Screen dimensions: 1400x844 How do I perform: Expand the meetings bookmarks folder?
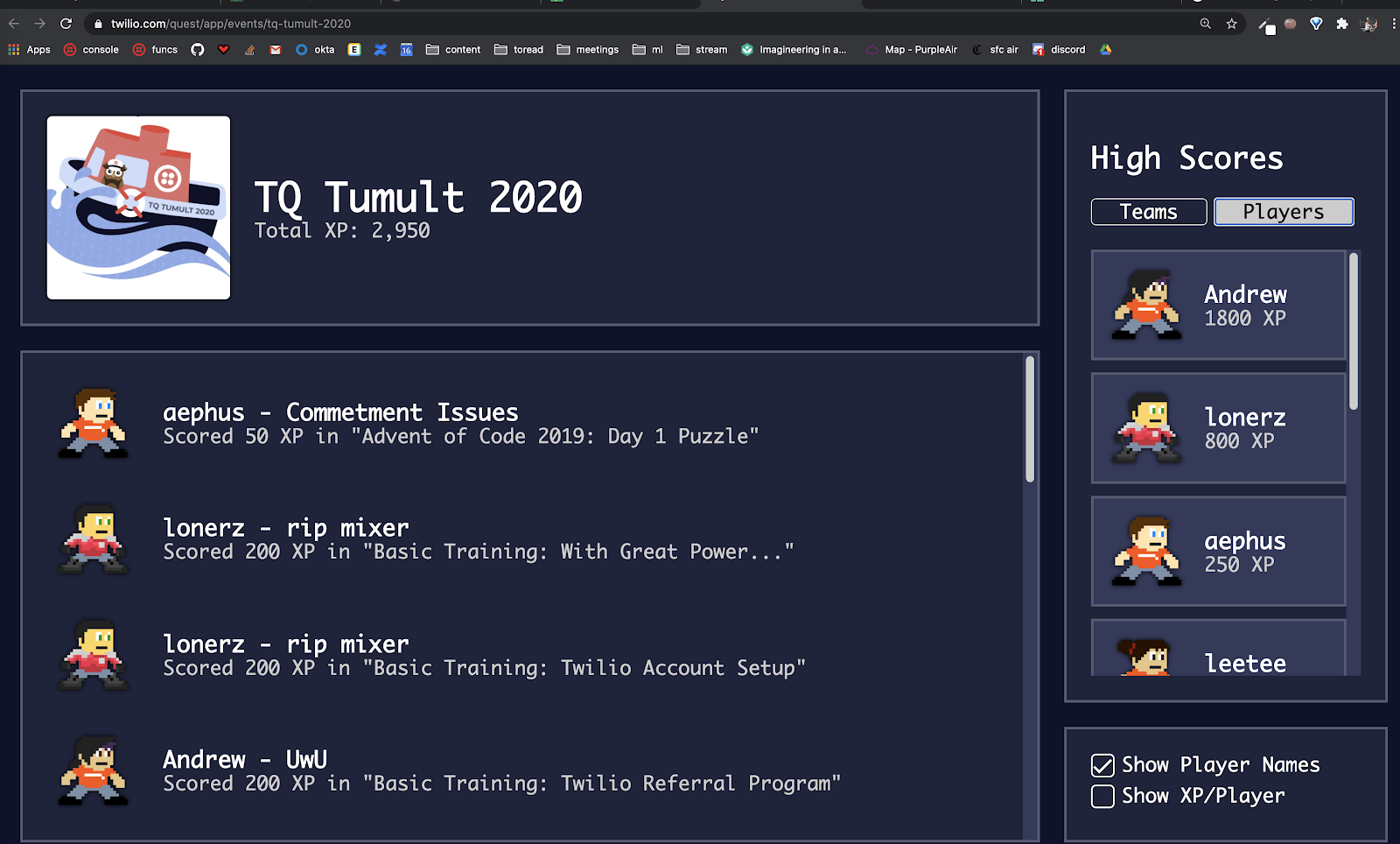[x=588, y=50]
